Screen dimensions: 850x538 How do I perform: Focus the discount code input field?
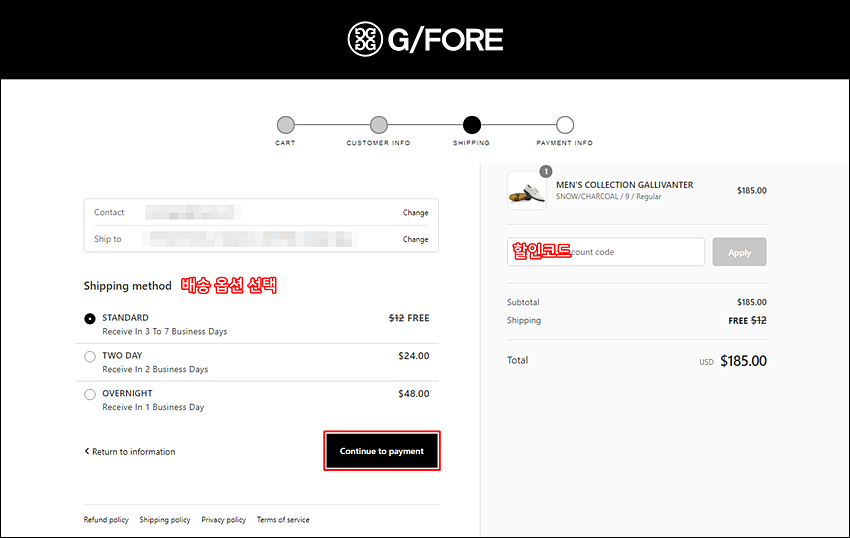click(606, 252)
